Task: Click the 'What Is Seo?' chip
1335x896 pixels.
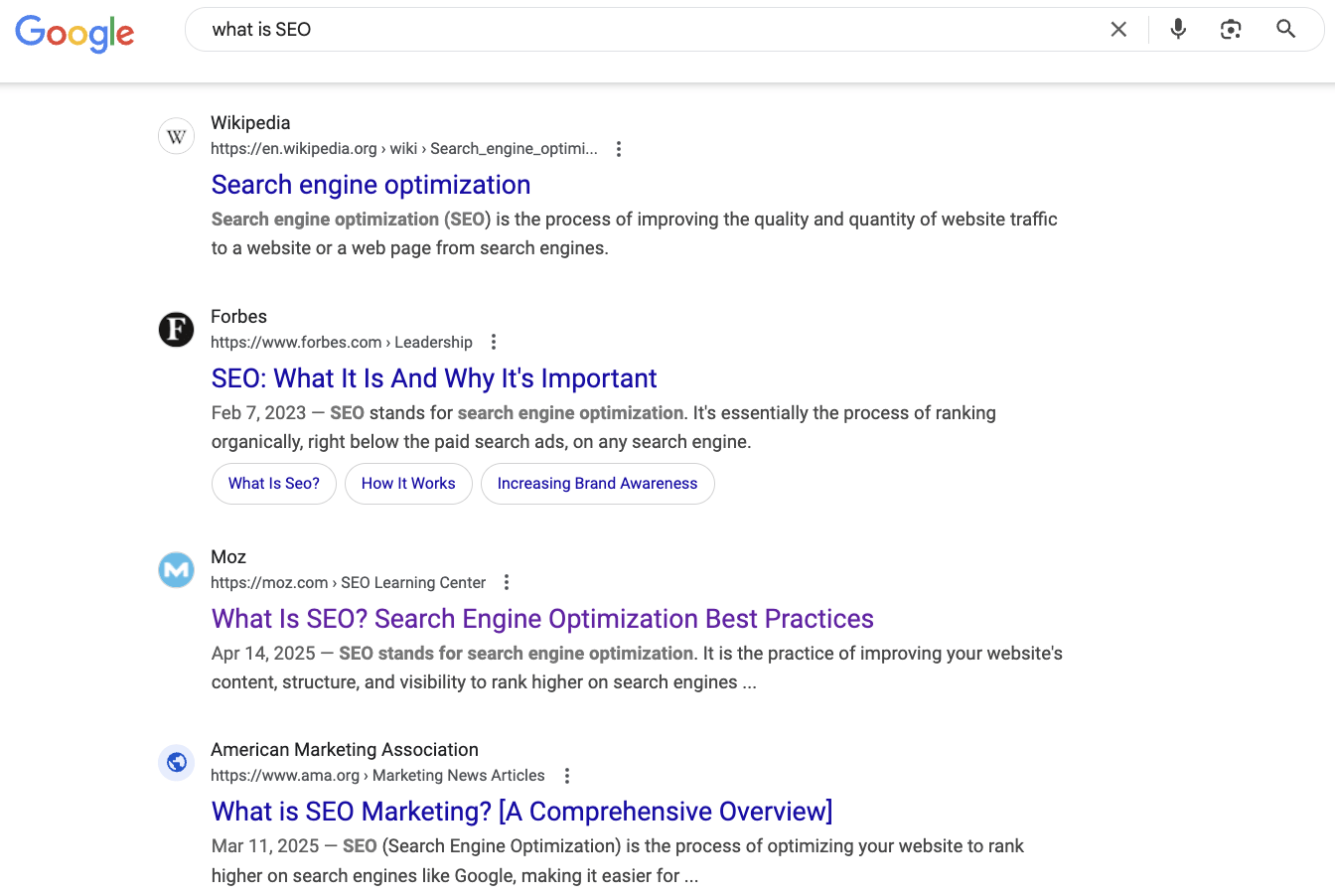Action: (274, 484)
